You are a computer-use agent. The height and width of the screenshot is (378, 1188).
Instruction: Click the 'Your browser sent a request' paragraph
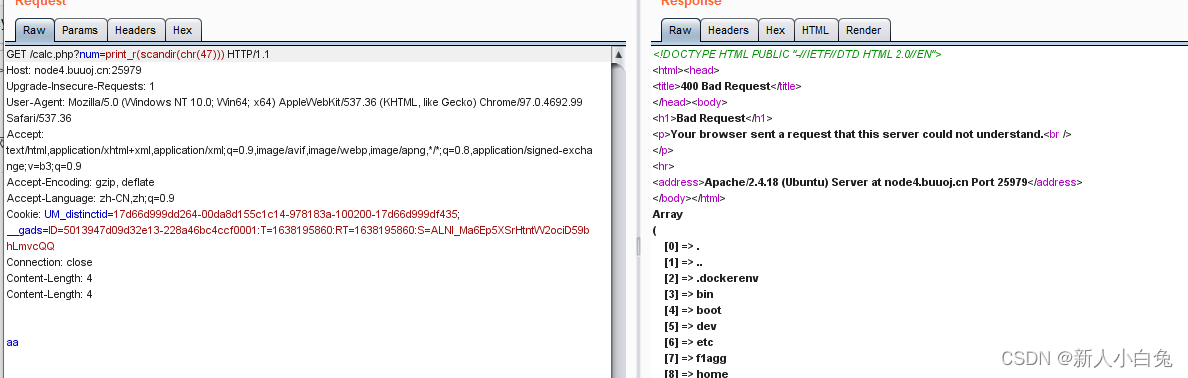coord(861,134)
